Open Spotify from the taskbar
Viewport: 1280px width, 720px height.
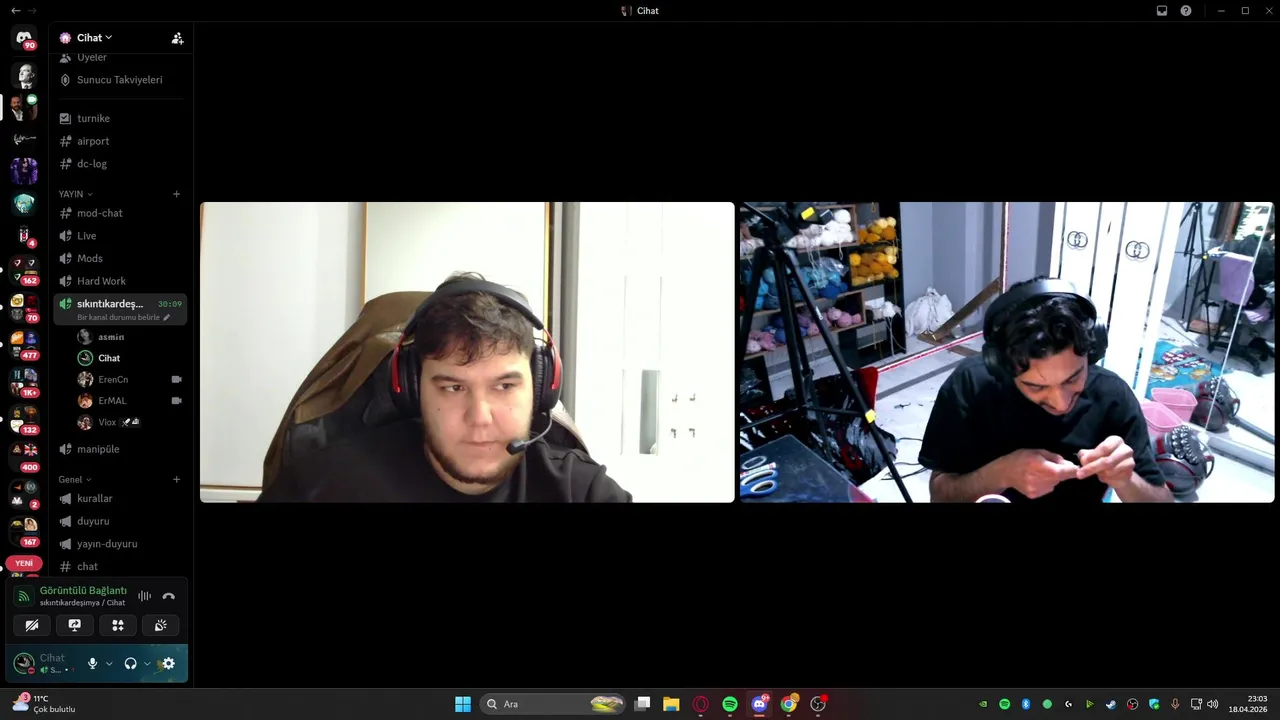pyautogui.click(x=730, y=704)
